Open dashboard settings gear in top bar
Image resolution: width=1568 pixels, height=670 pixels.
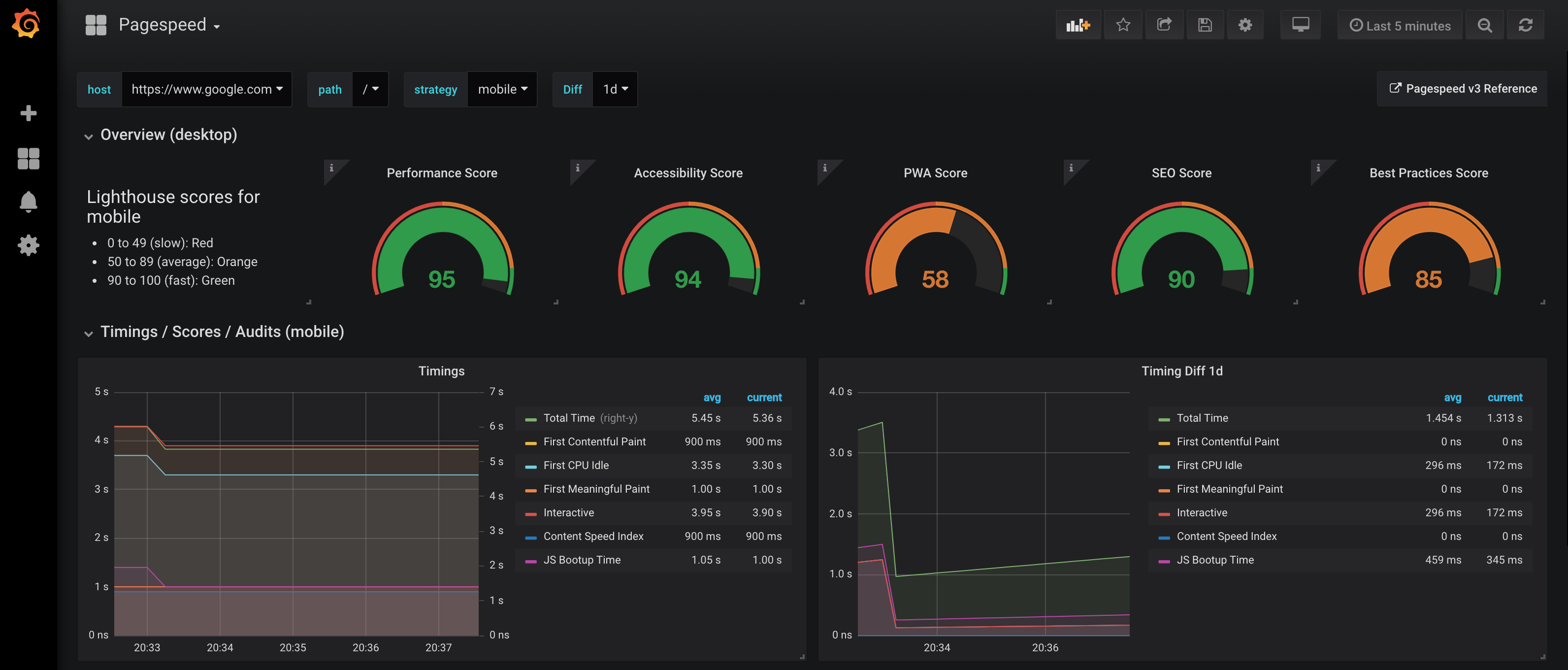pos(1245,25)
